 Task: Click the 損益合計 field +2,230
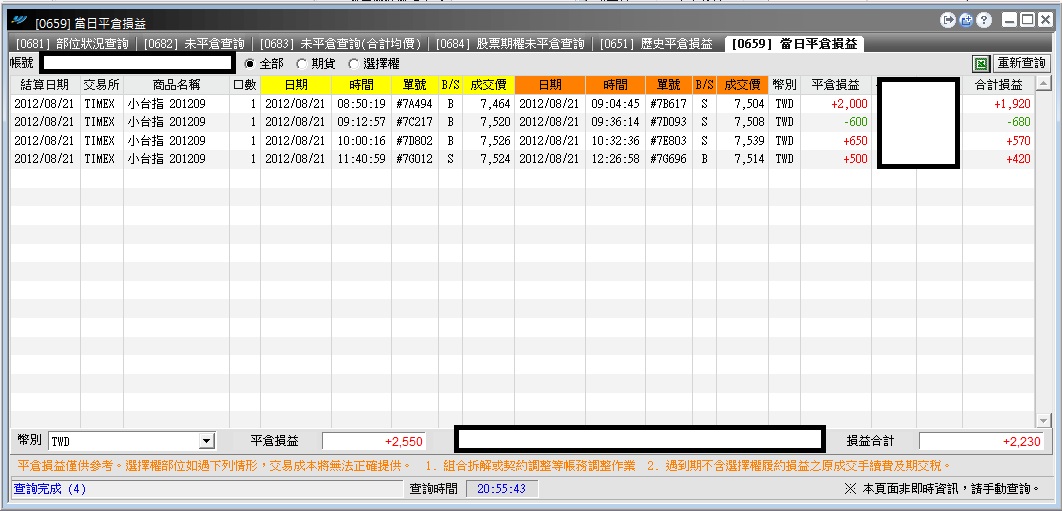pyautogui.click(x=981, y=441)
